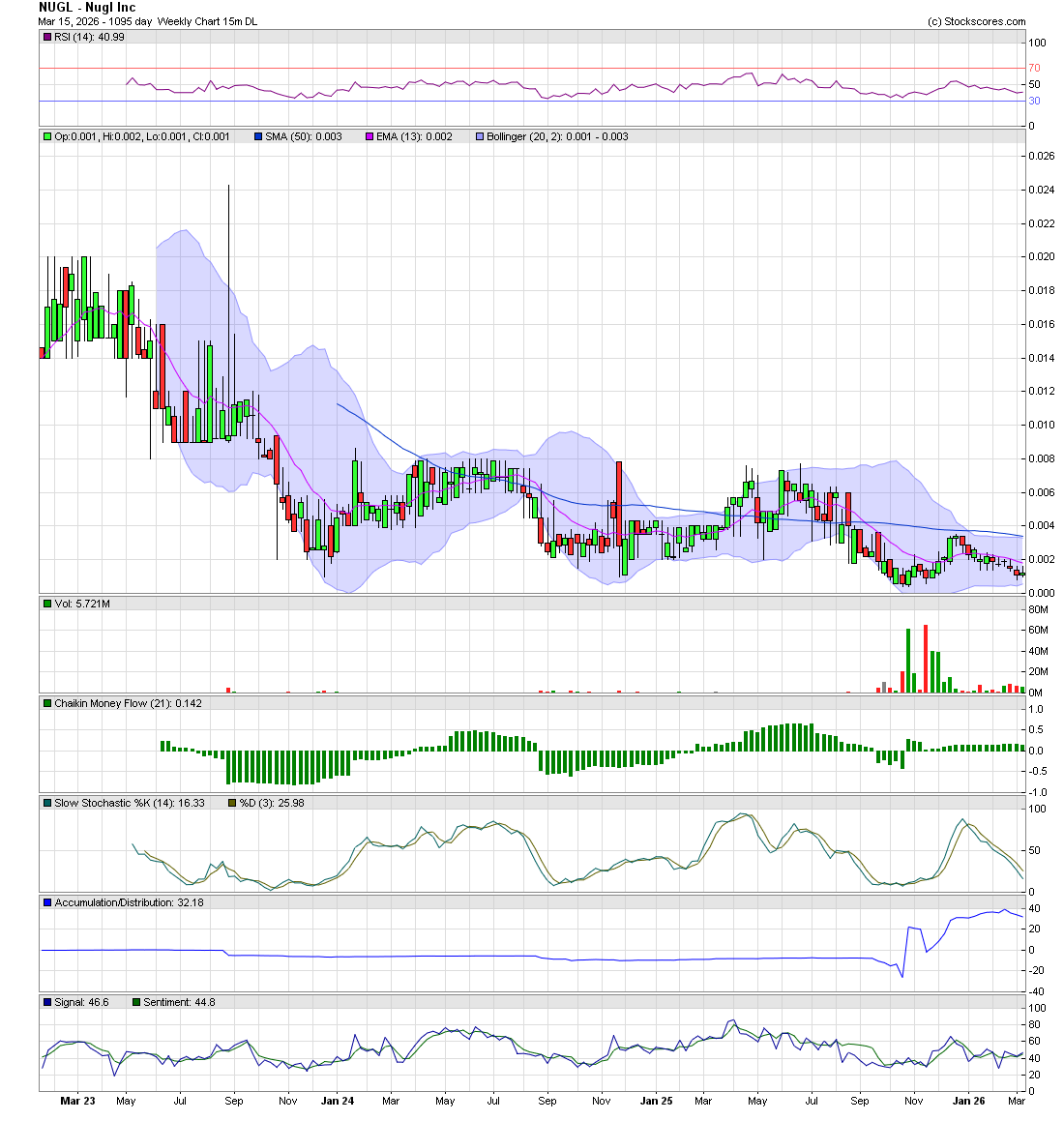Click the blue SMA (50) legend swatch

click(x=258, y=136)
